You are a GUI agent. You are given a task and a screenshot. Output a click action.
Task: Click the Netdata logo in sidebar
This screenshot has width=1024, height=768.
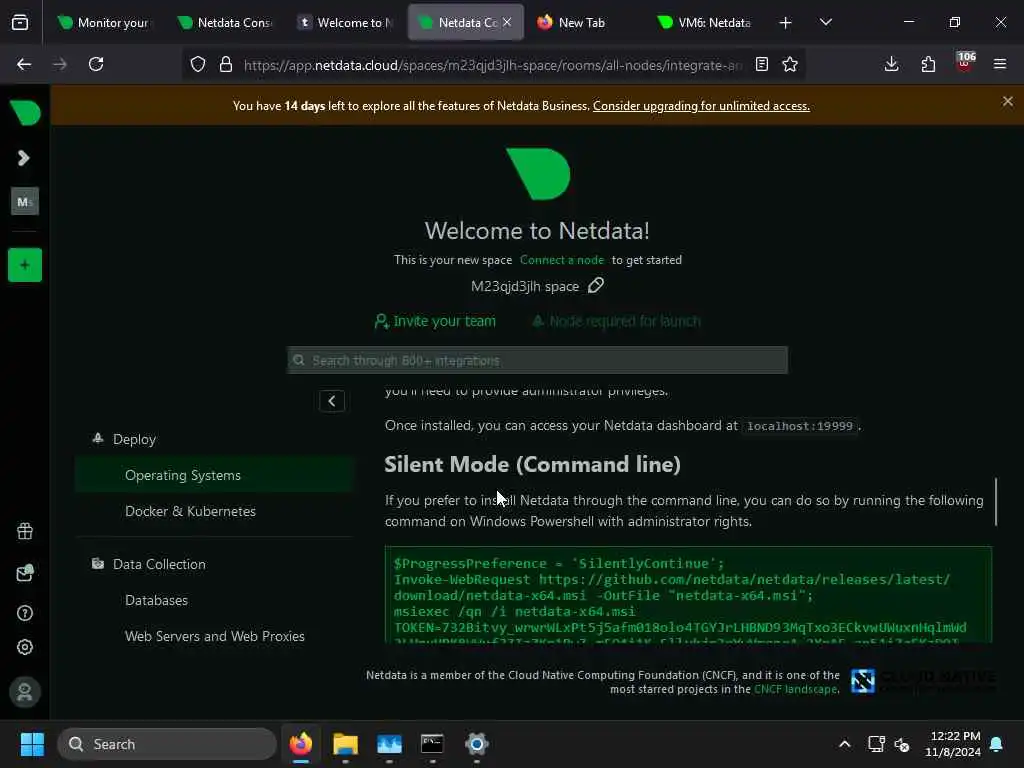click(25, 112)
